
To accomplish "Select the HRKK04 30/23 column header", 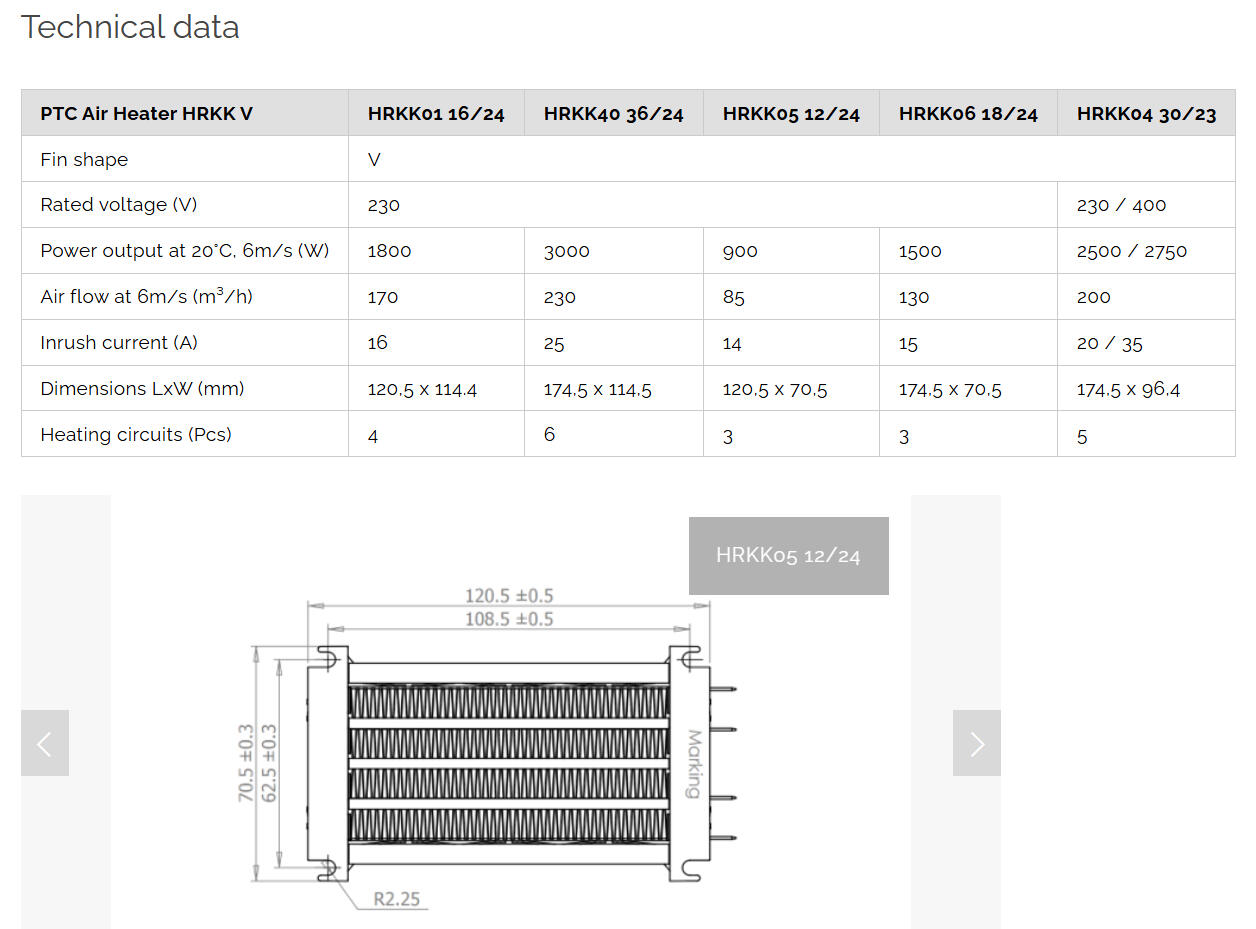I will coord(1146,114).
